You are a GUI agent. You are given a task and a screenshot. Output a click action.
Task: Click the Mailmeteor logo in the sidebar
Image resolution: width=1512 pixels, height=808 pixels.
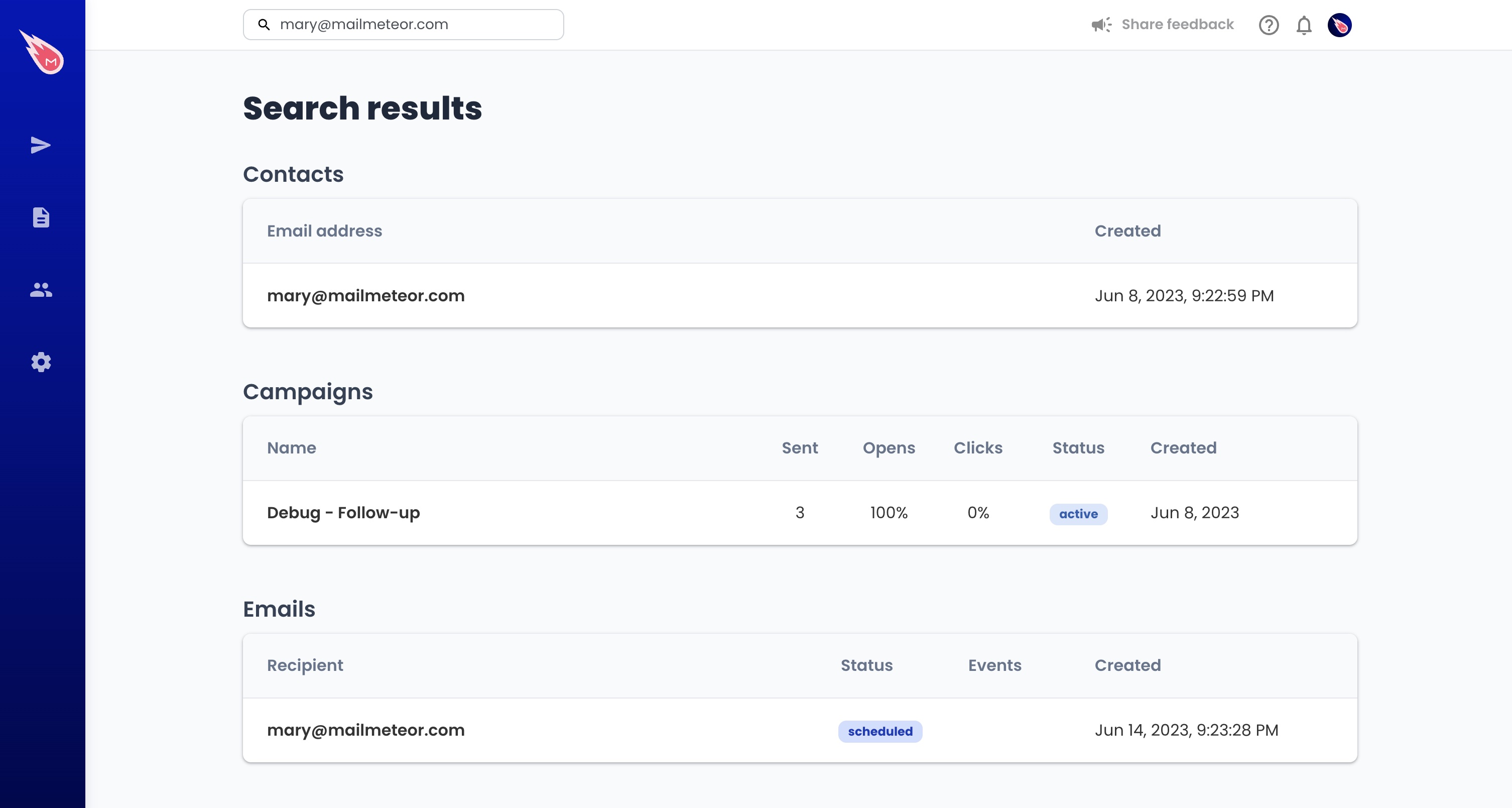pyautogui.click(x=42, y=52)
